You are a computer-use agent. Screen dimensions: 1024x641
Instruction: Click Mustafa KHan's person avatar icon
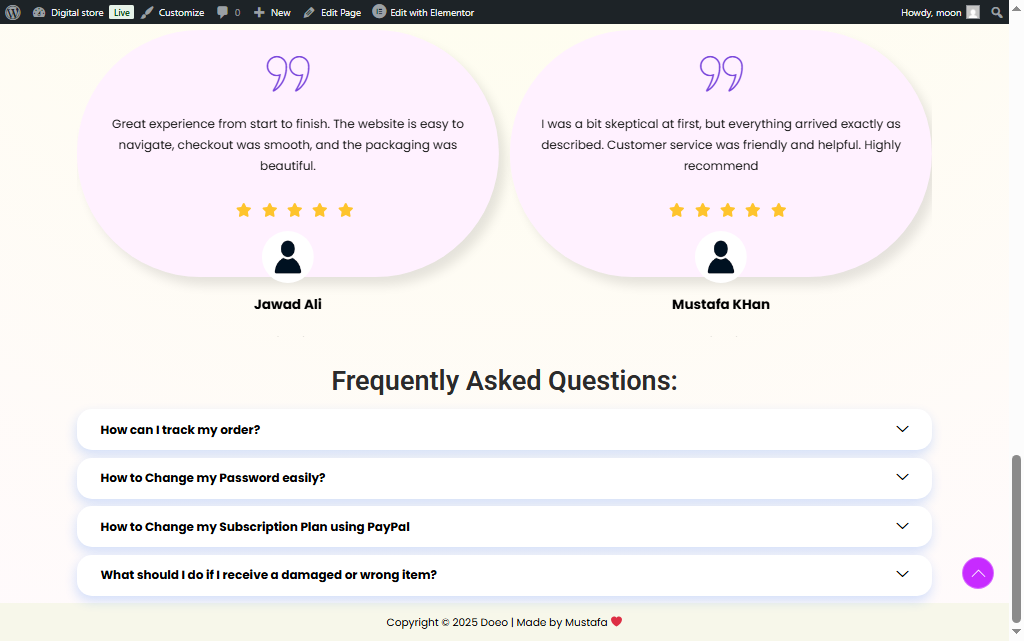point(721,256)
